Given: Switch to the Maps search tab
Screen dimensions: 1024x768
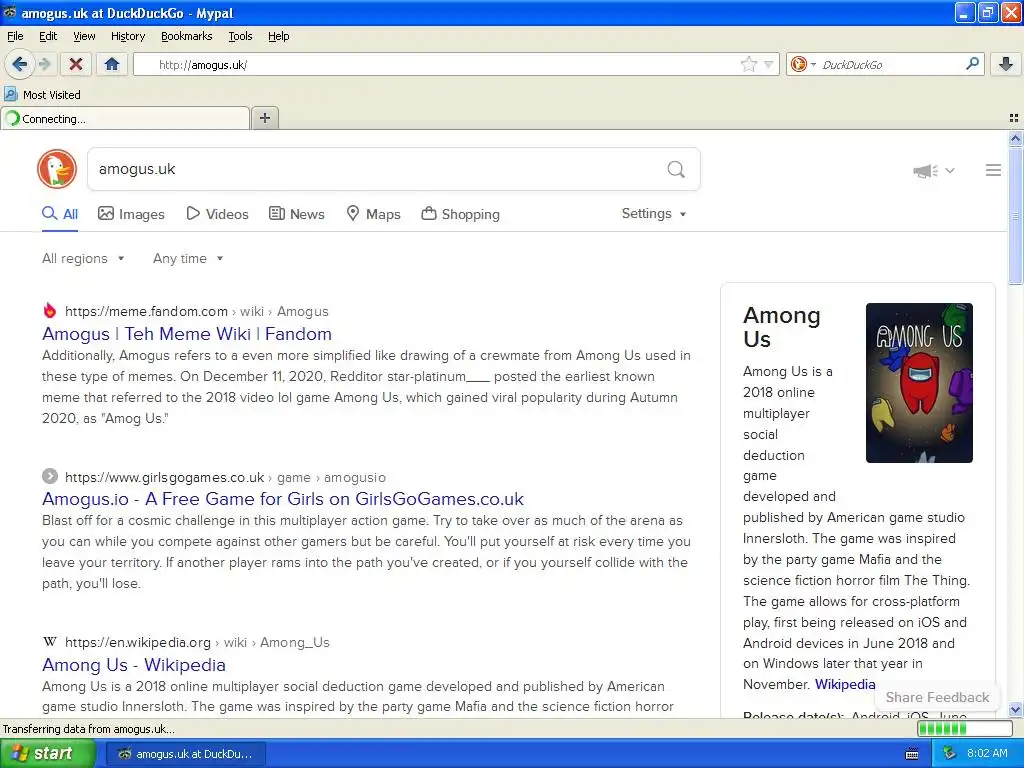Looking at the screenshot, I should (374, 214).
